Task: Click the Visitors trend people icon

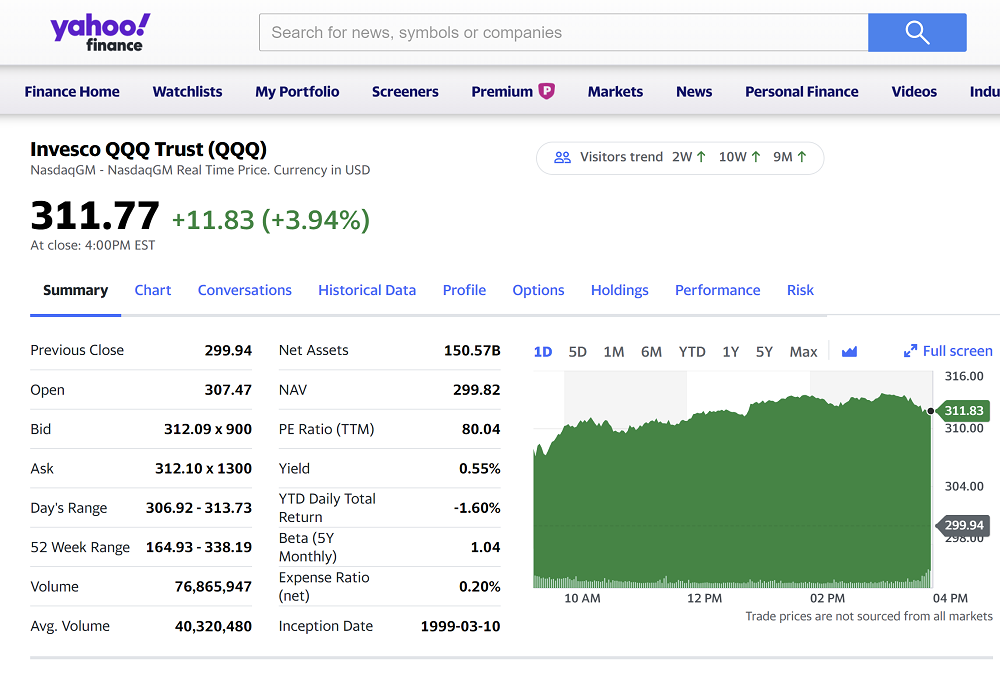Action: tap(562, 157)
